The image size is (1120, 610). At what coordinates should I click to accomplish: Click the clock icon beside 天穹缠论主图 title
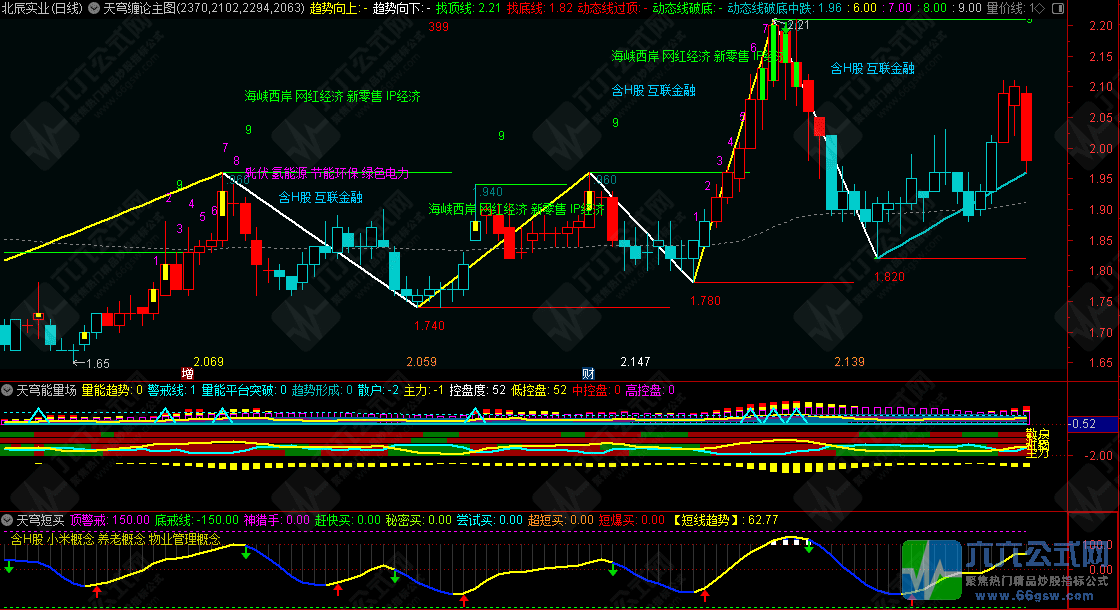pyautogui.click(x=93, y=8)
